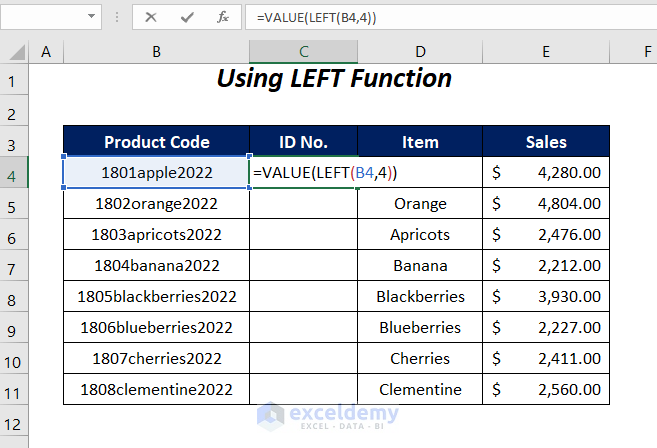Select row 4 header

coord(15,173)
